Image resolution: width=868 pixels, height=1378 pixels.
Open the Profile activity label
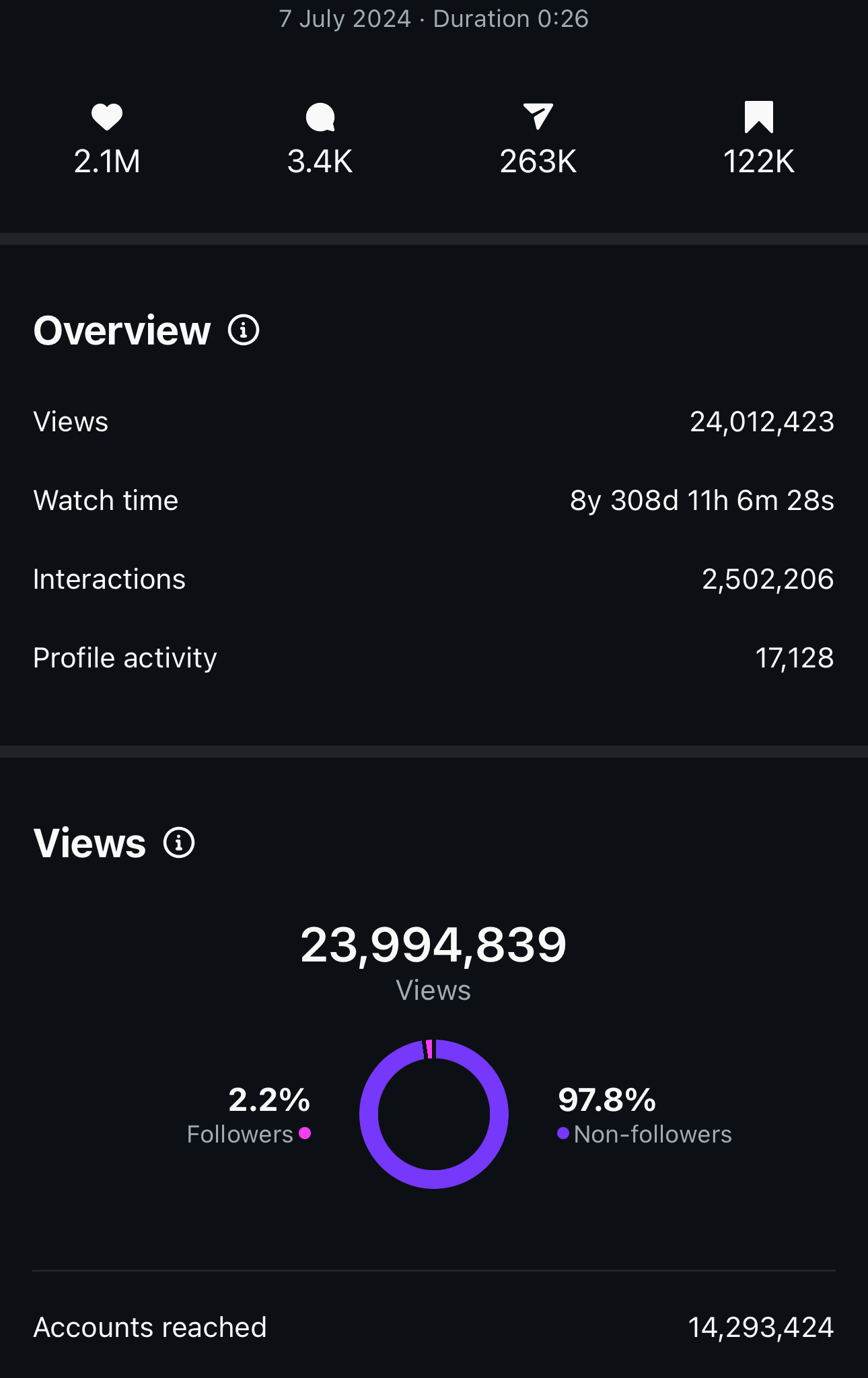[x=125, y=658]
